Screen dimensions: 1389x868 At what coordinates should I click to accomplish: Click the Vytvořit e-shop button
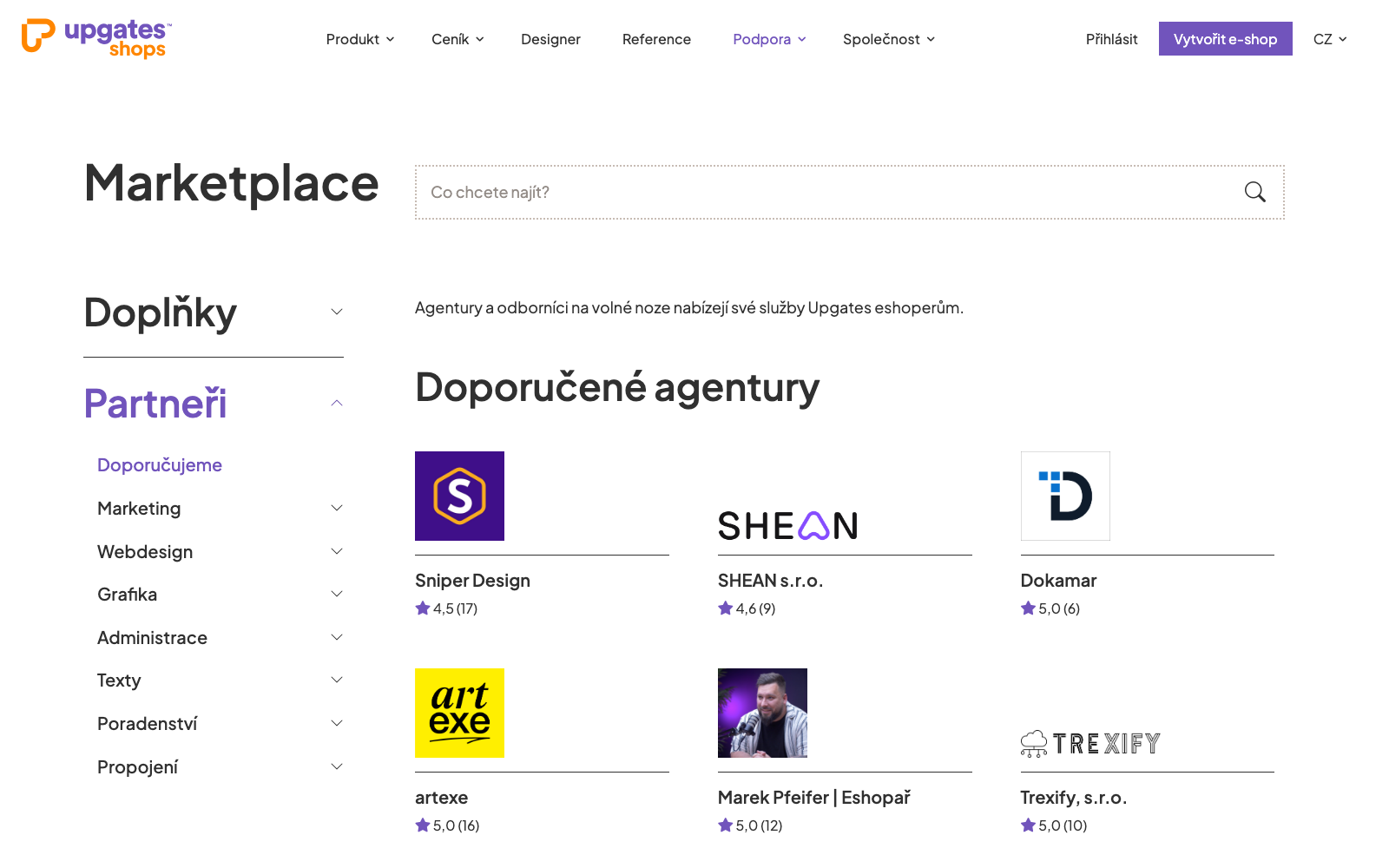pyautogui.click(x=1225, y=39)
